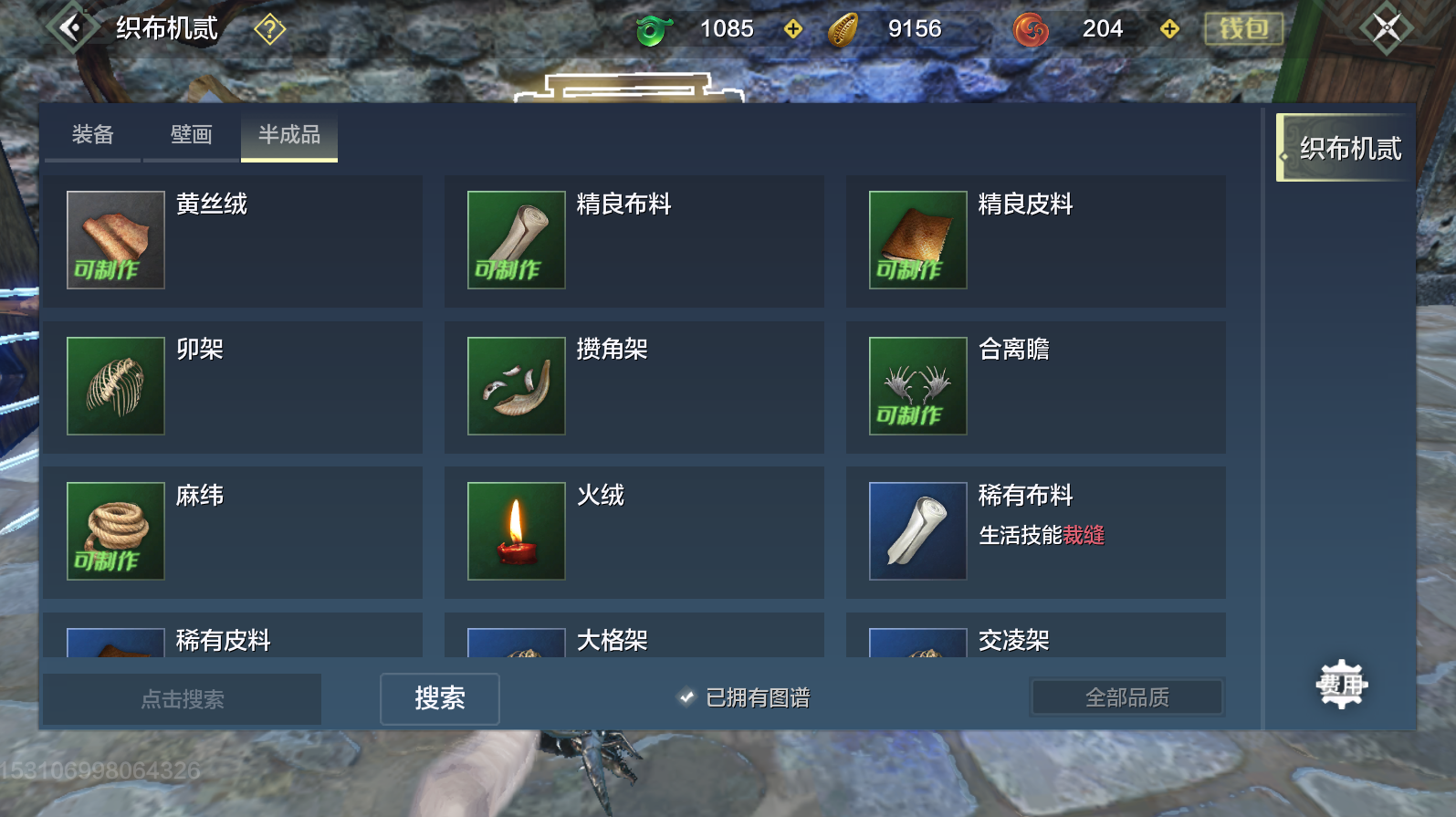Add jade currency with plus icon

[x=793, y=29]
